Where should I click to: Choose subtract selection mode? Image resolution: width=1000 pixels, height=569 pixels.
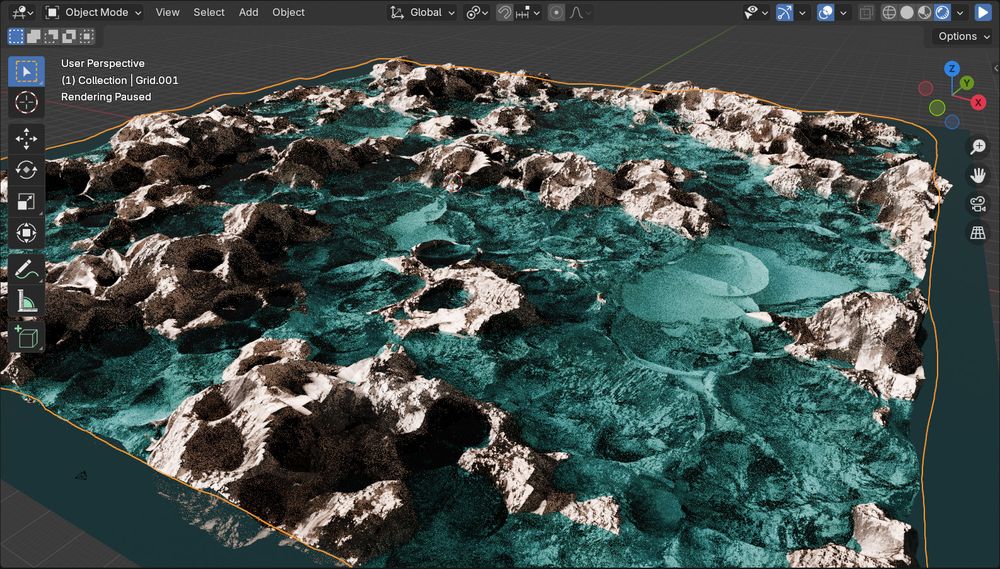(x=52, y=36)
